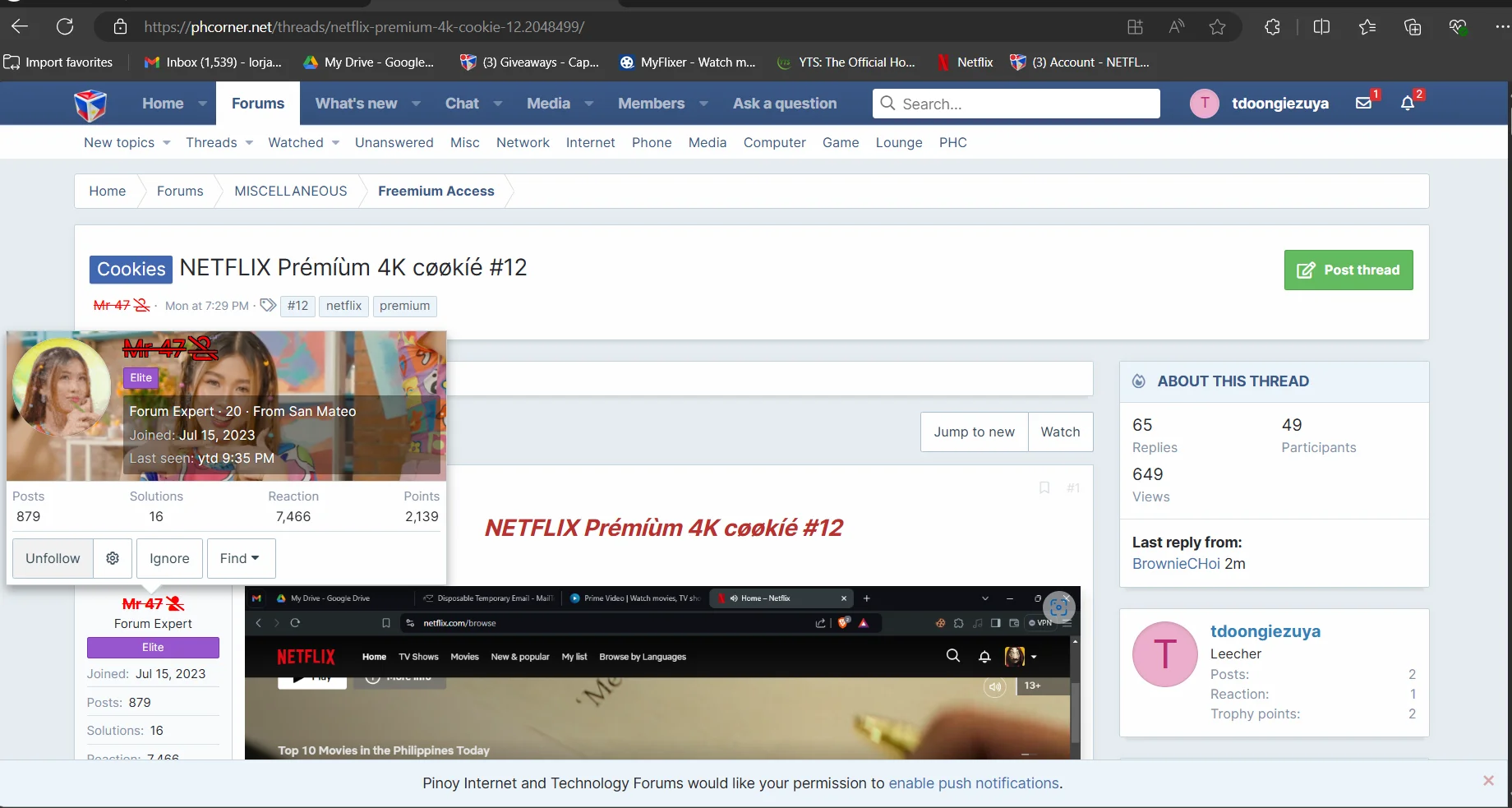This screenshot has width=1512, height=808.
Task: Open Unanswered in sub navigation
Action: [x=394, y=143]
